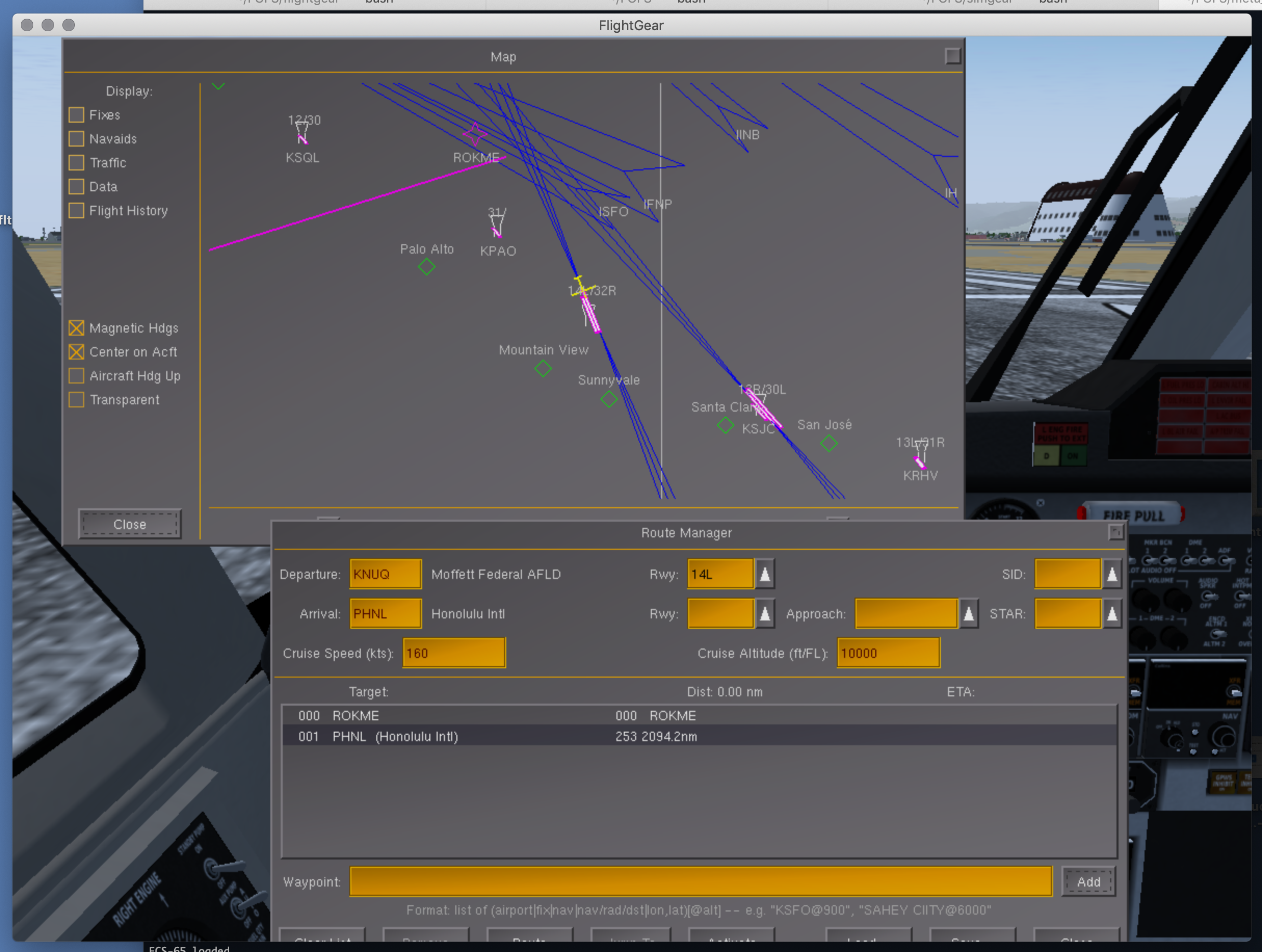1262x952 pixels.
Task: Toggle the Flight History checkbox
Action: 76,210
